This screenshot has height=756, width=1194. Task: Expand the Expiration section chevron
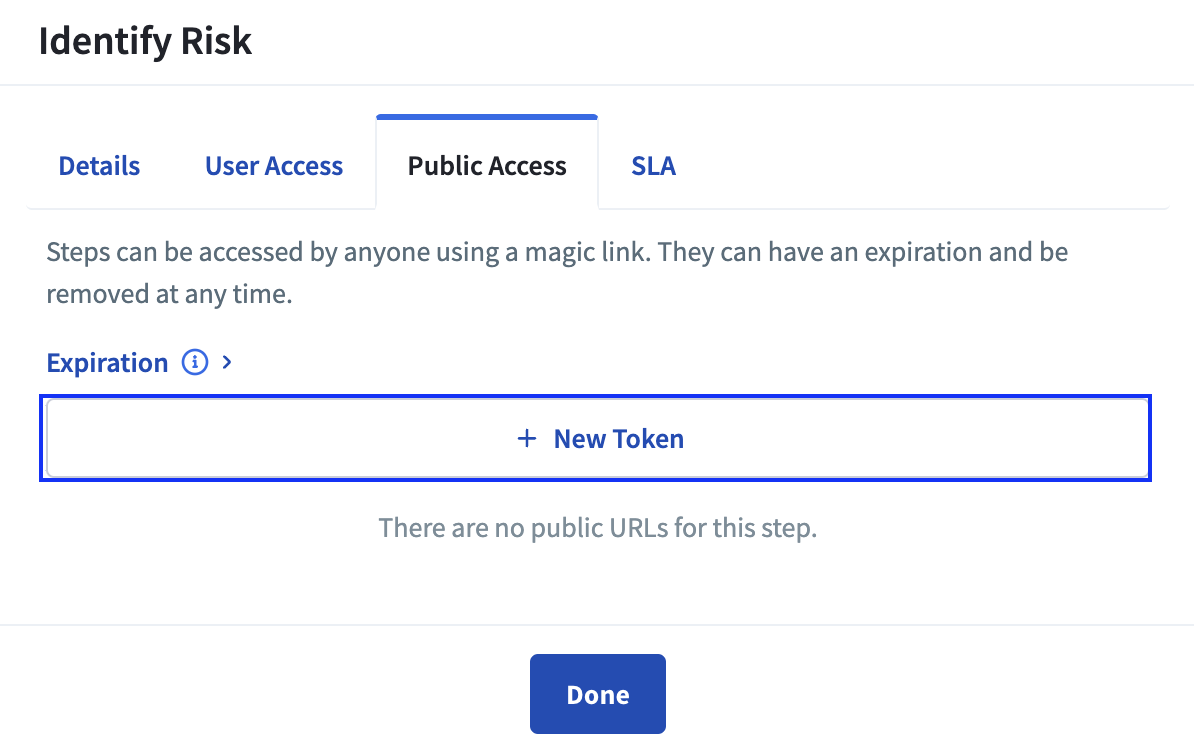(x=226, y=362)
